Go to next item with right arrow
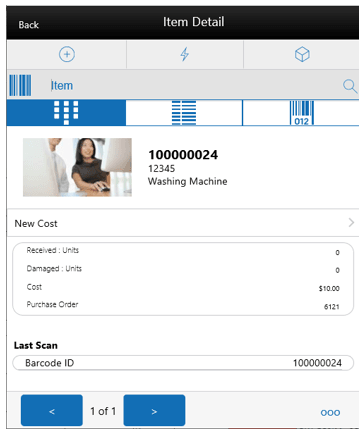This screenshot has height=435, width=362. pyautogui.click(x=154, y=411)
